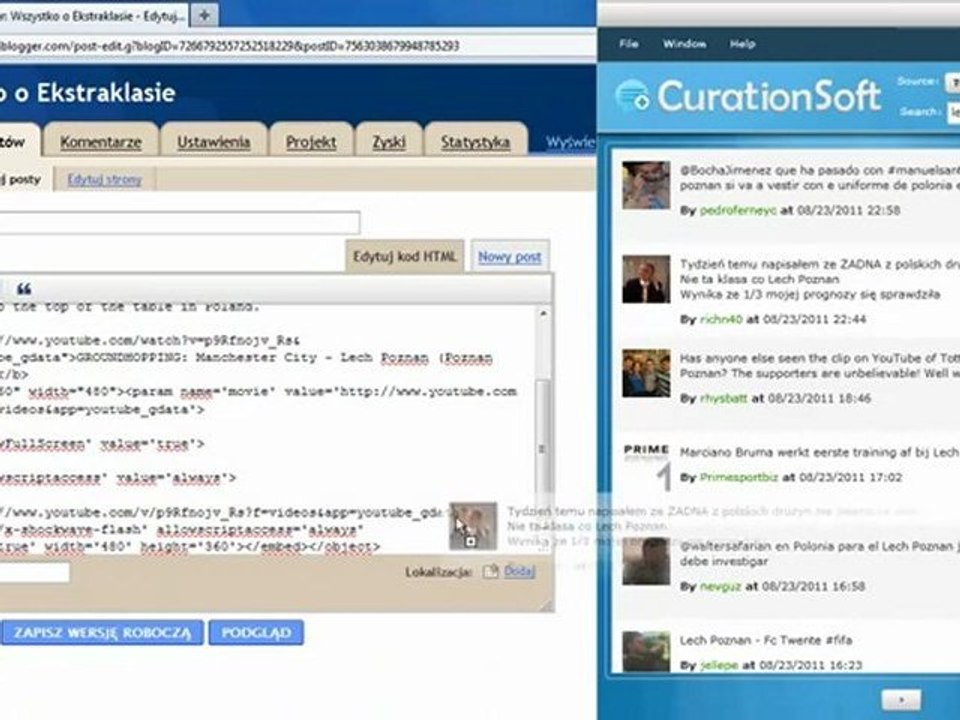
Task: Click the post title input field
Action: (179, 222)
